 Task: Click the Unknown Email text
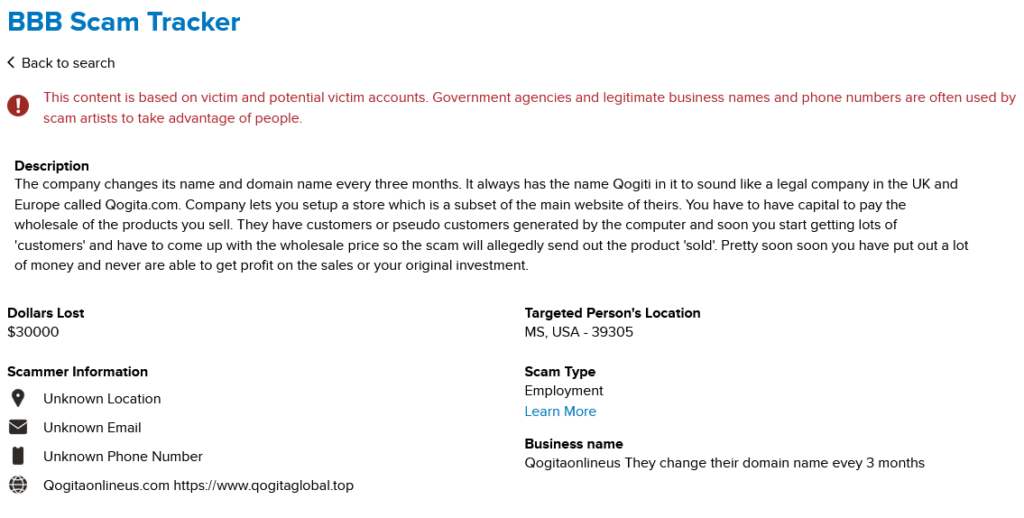(92, 427)
